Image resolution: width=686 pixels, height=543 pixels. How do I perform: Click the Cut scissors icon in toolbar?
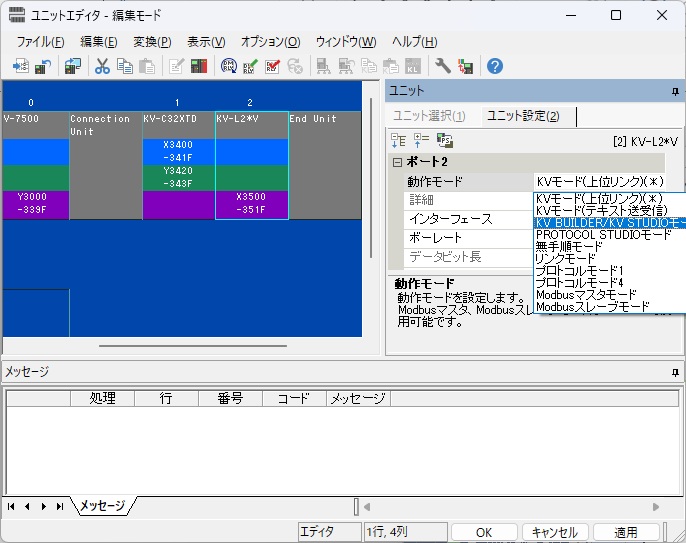coord(102,66)
